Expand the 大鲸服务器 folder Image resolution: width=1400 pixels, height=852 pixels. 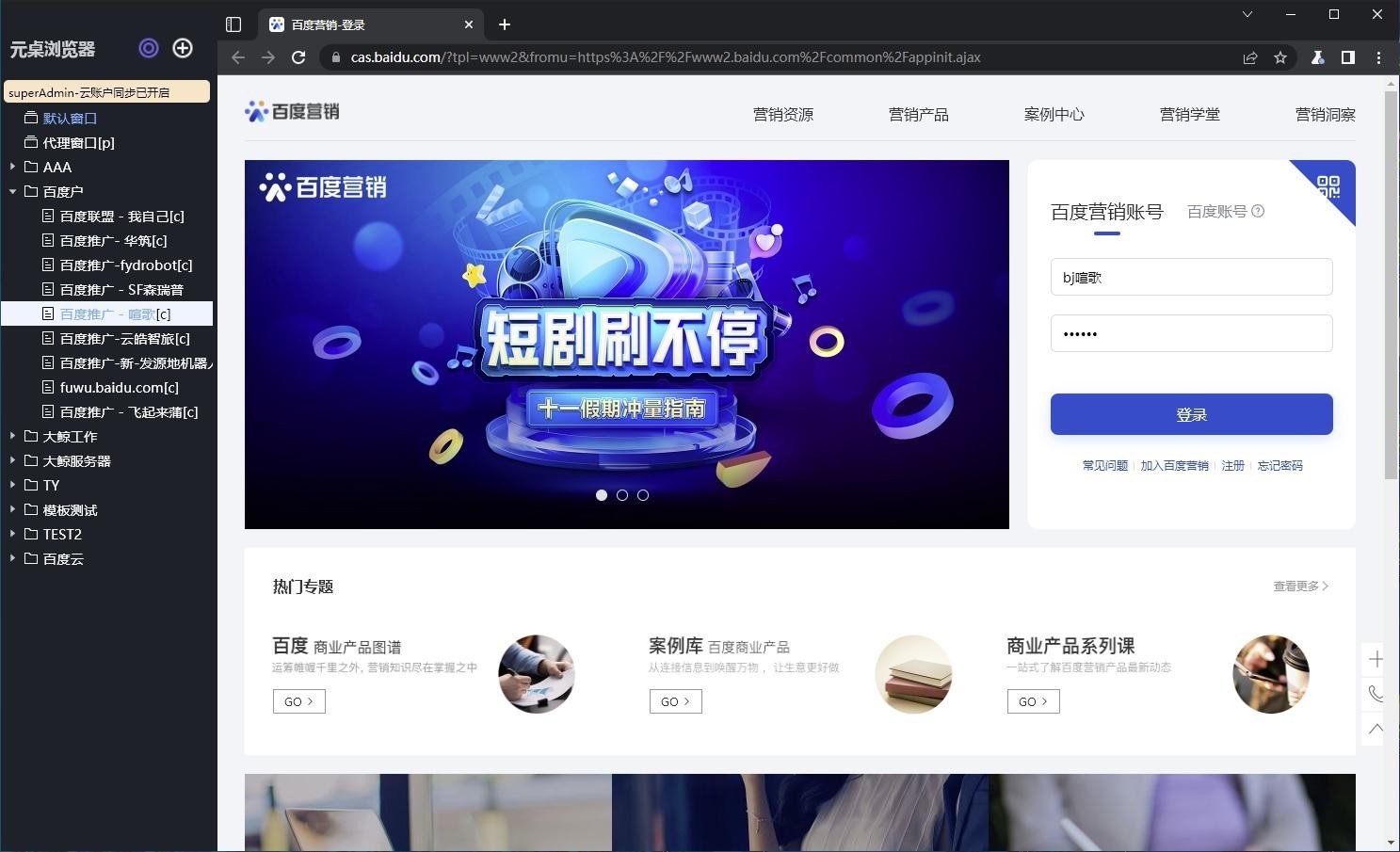coord(12,460)
